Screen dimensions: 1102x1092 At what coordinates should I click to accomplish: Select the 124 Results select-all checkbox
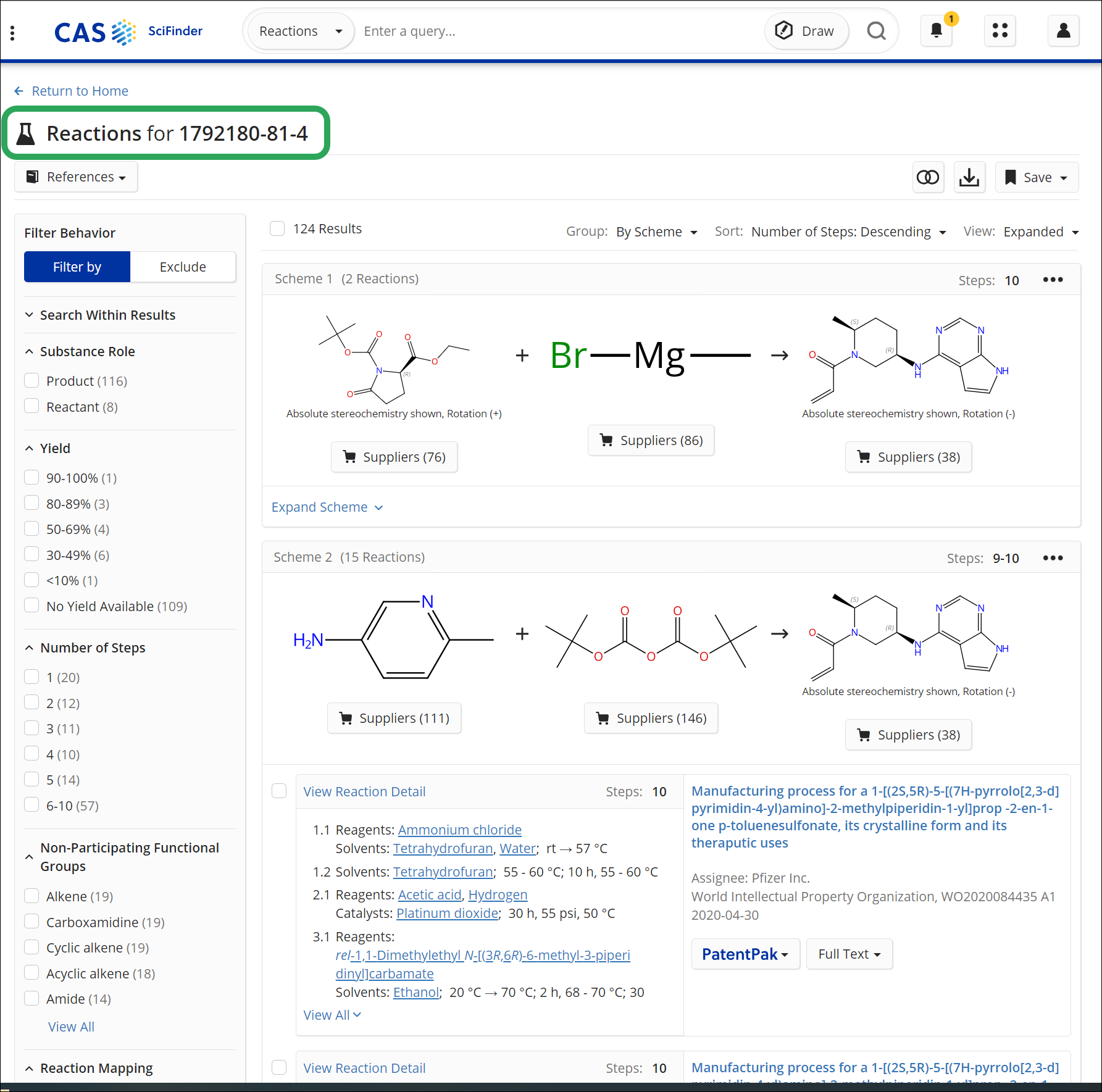click(277, 229)
